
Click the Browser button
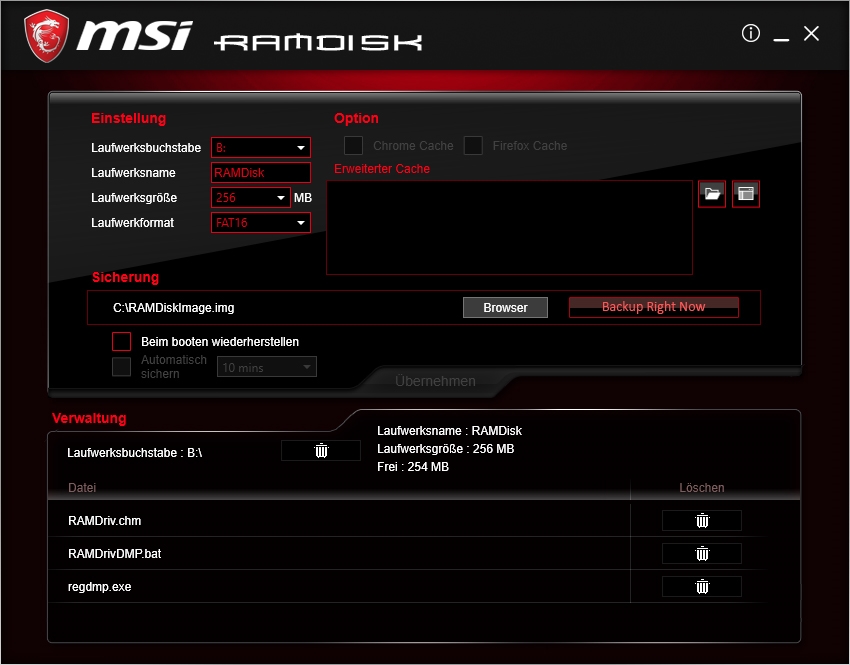coord(505,308)
